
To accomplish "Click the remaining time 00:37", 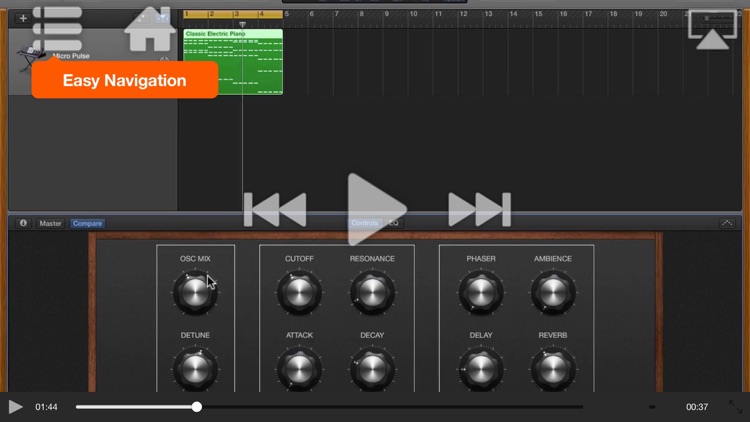I will click(x=697, y=407).
